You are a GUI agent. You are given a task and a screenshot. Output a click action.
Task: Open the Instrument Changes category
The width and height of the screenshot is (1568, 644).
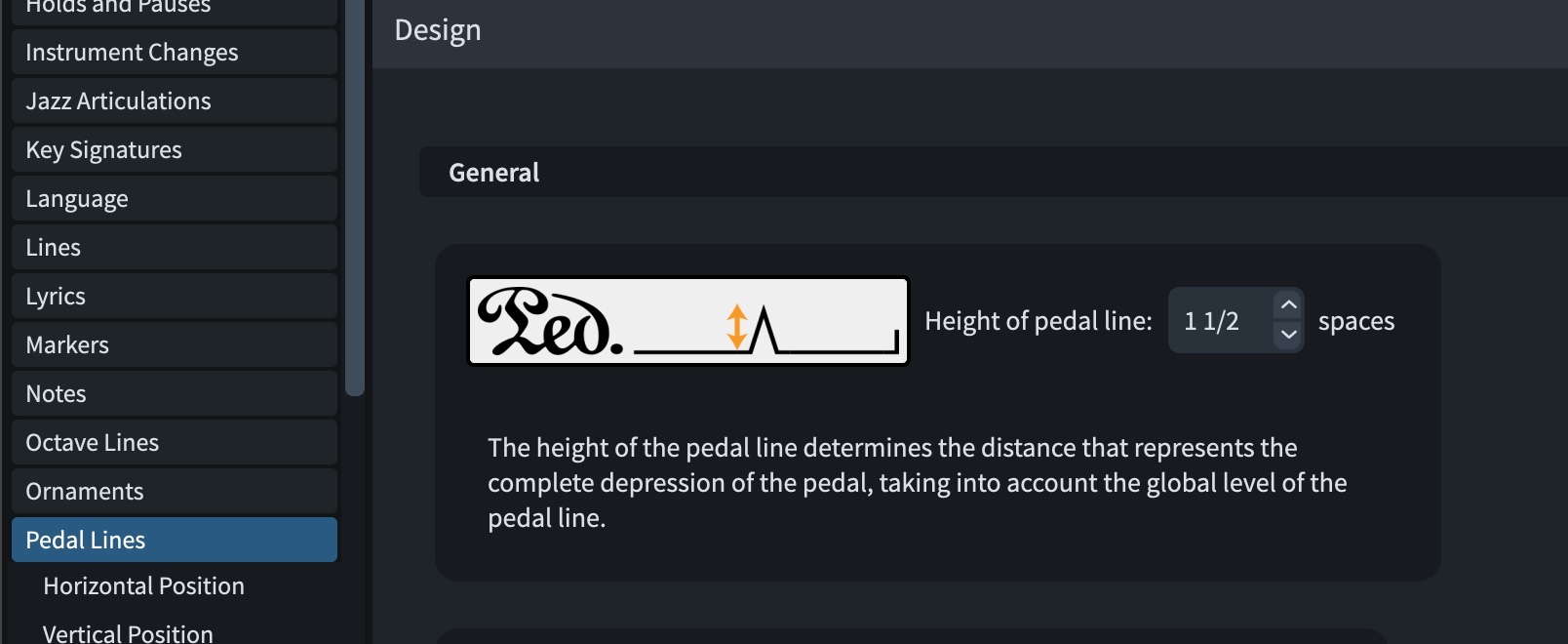tap(175, 52)
